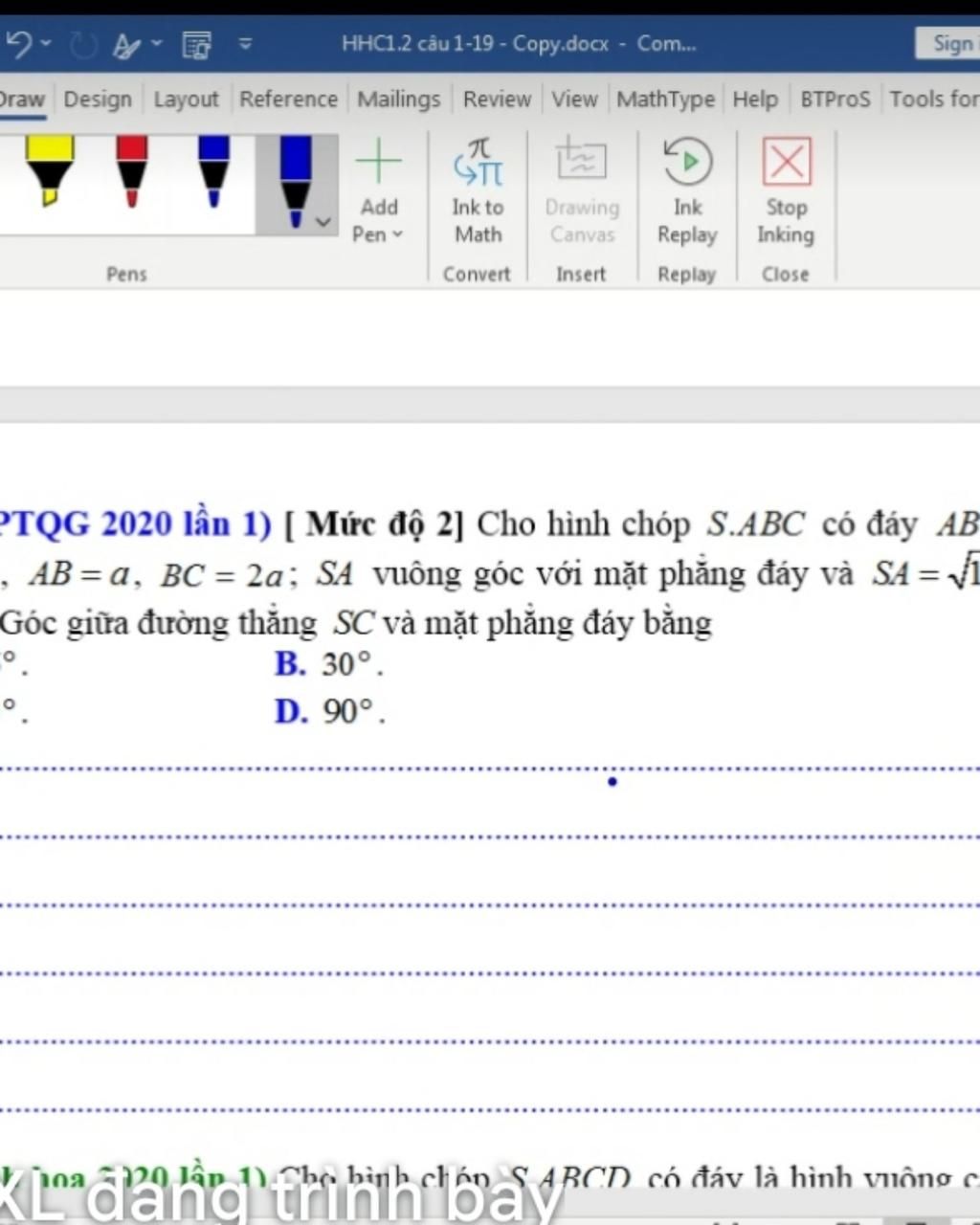Switch to the BTProS tab
This screenshot has width=980, height=1225.
[835, 100]
